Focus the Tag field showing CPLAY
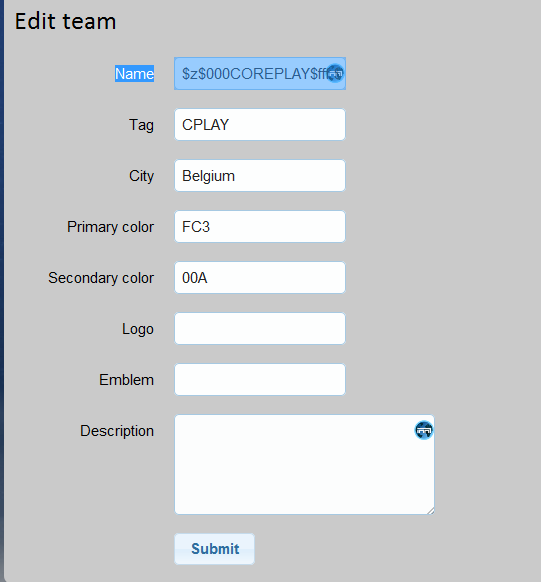Image resolution: width=541 pixels, height=582 pixels. point(260,124)
